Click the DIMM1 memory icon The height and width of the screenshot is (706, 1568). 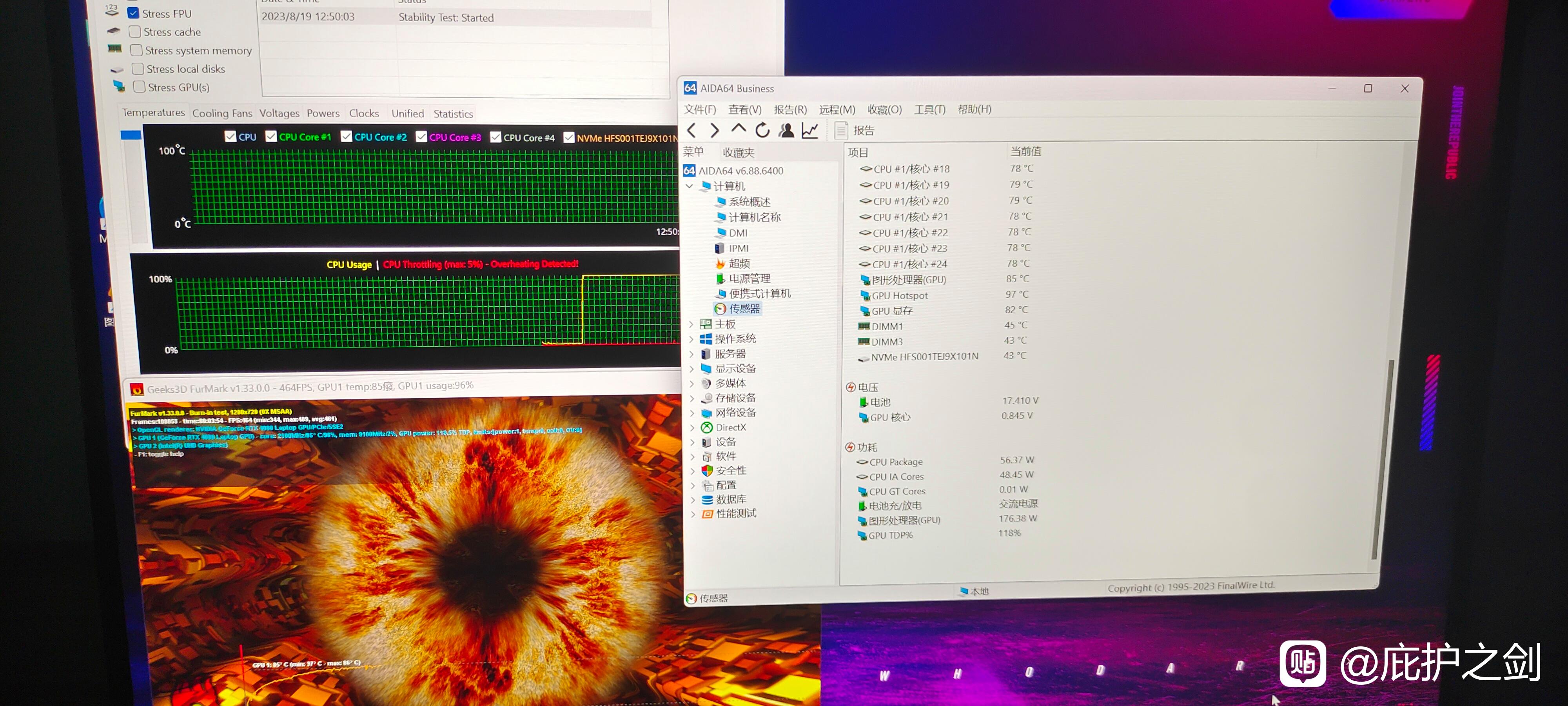[x=864, y=326]
